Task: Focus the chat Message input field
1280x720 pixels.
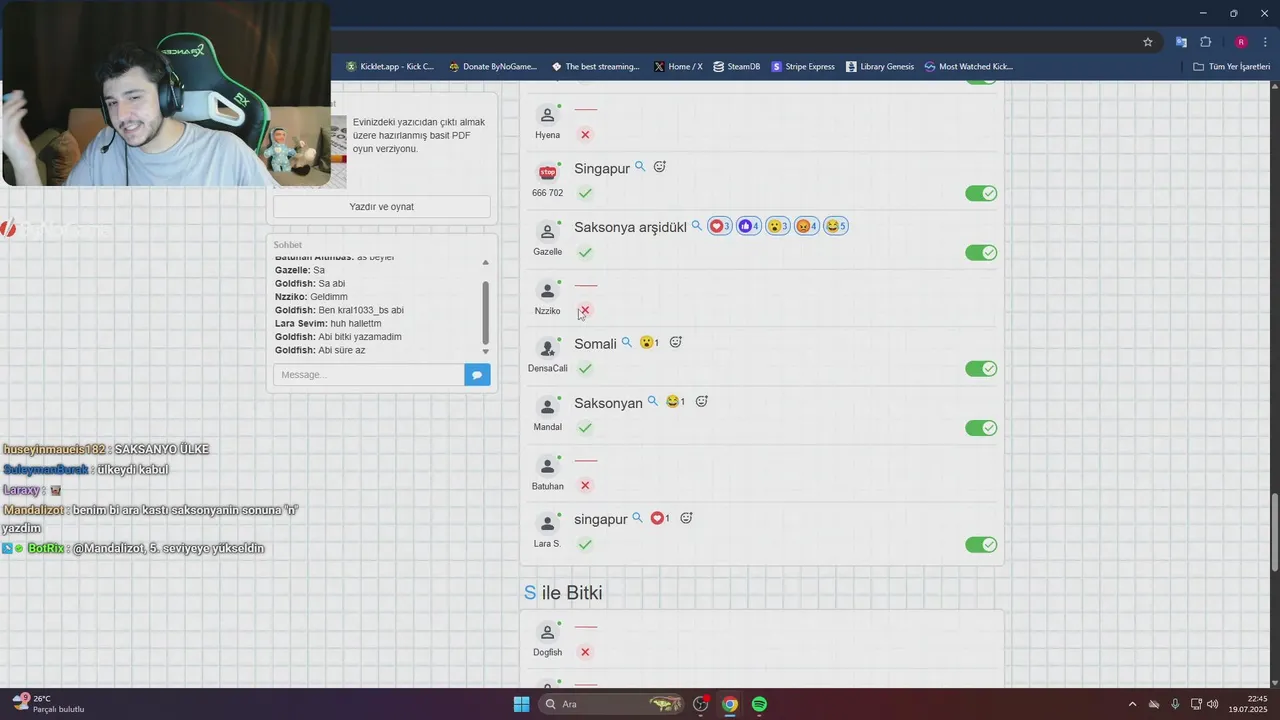Action: coord(369,375)
